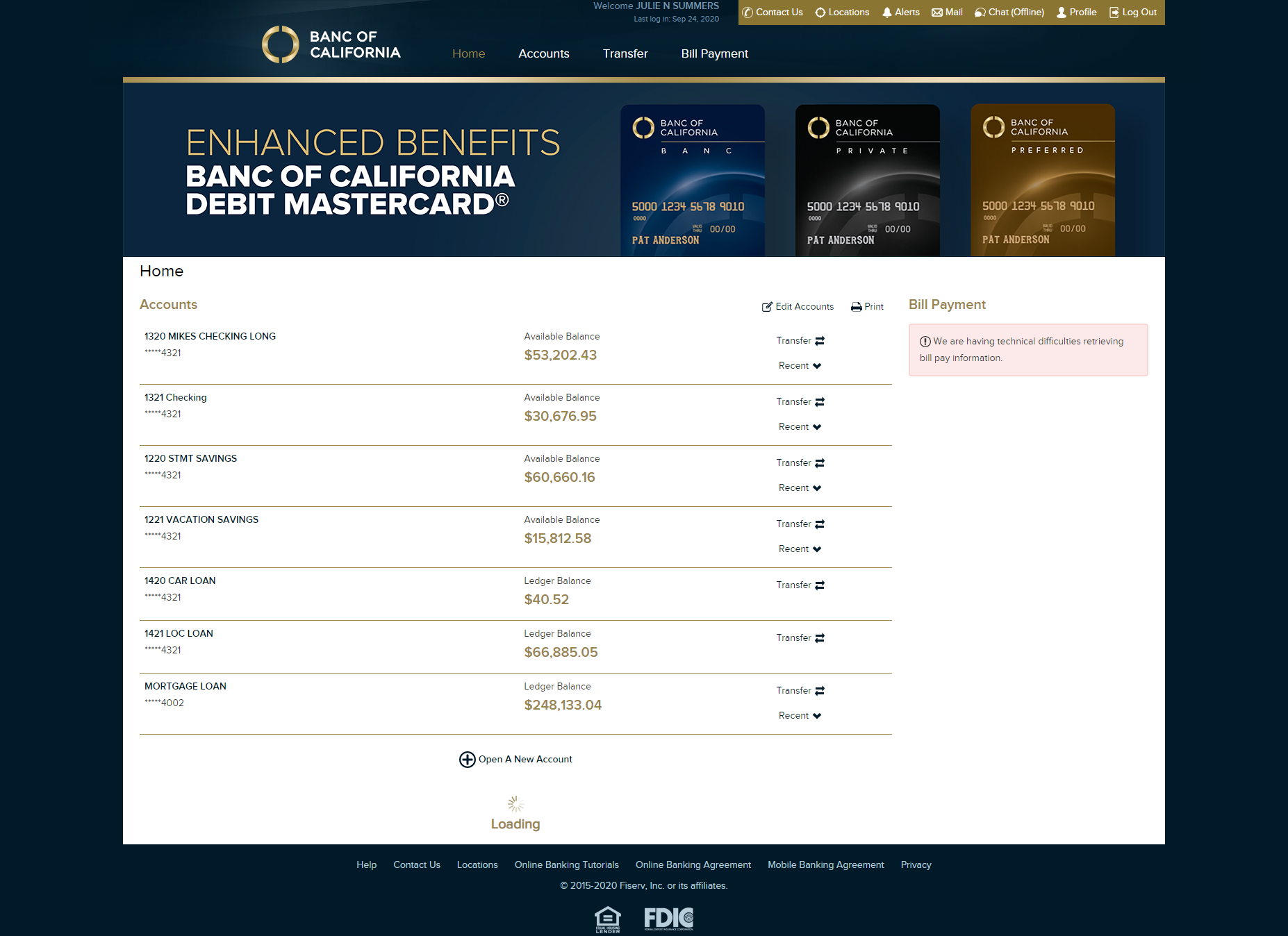Open Mail envelope in top bar

[947, 12]
